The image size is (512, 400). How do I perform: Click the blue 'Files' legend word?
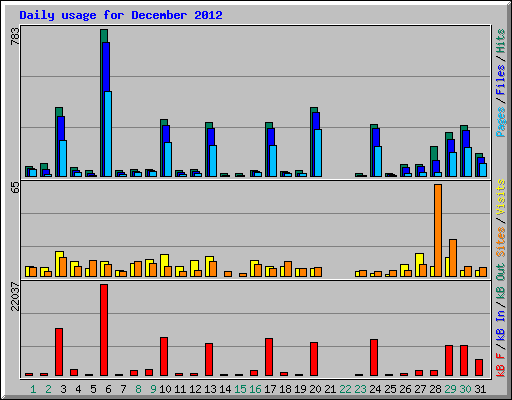(x=501, y=80)
